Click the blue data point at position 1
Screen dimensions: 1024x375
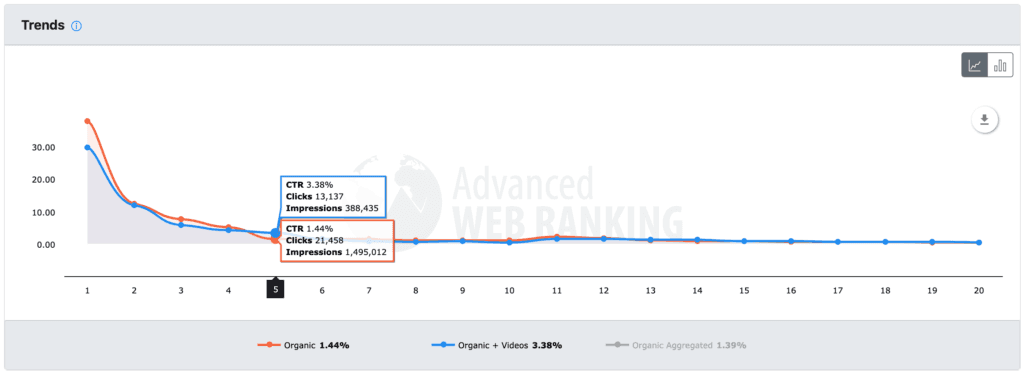(x=87, y=147)
